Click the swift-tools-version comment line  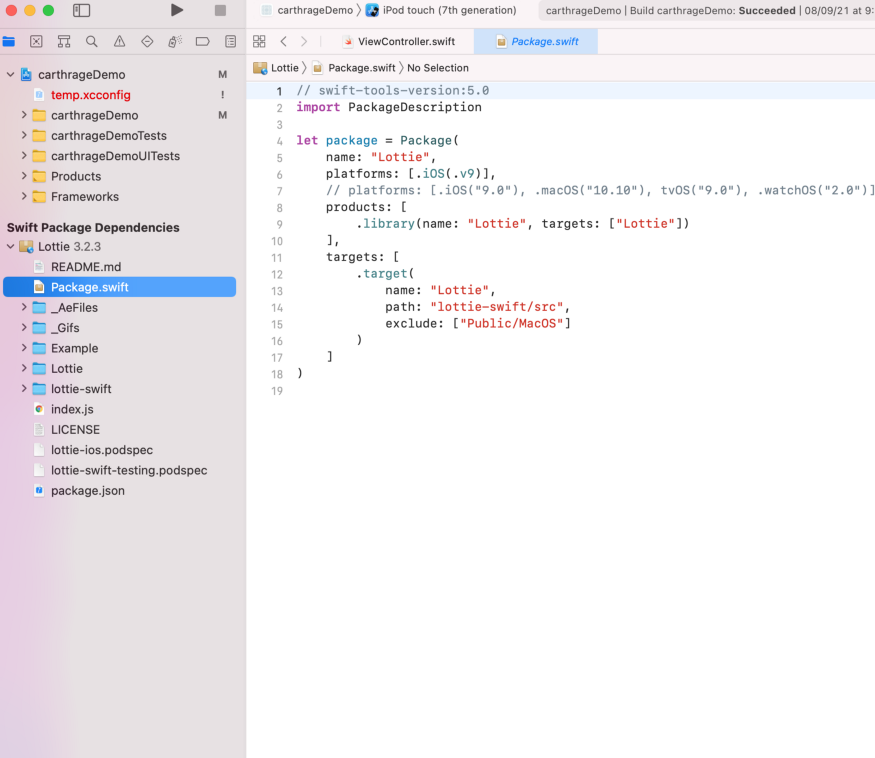393,90
